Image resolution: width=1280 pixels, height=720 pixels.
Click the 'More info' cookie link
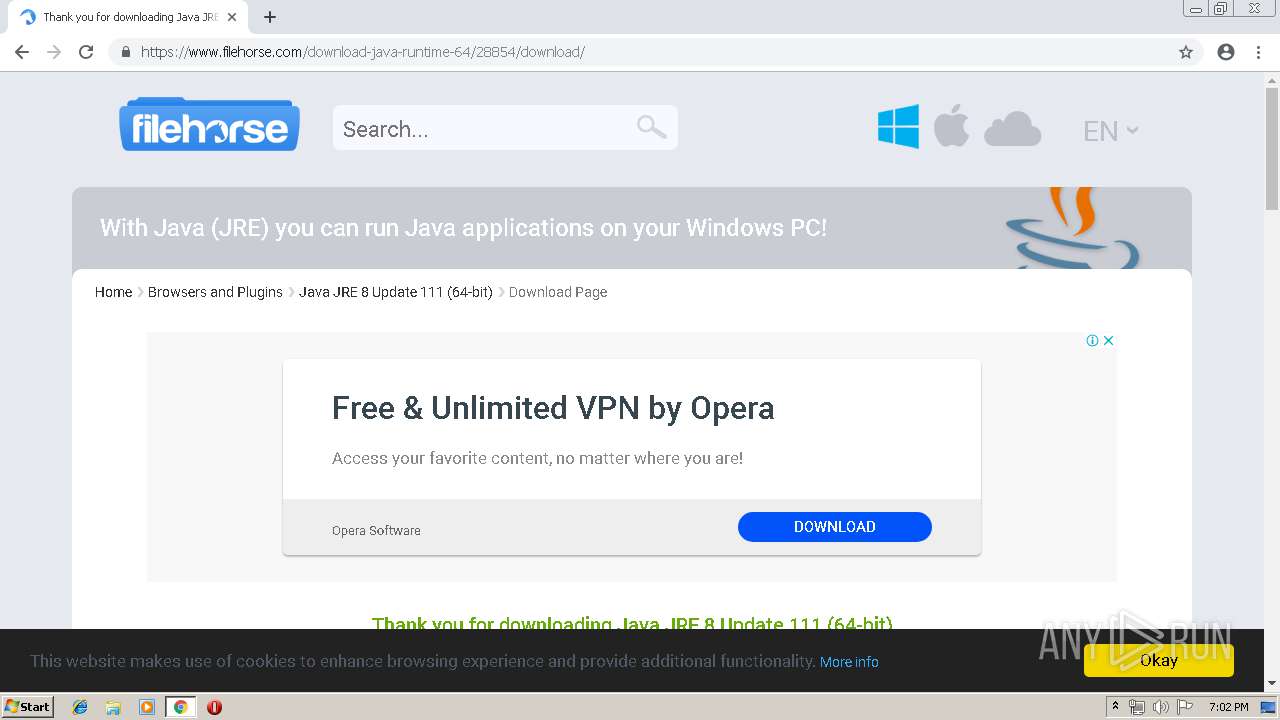849,662
